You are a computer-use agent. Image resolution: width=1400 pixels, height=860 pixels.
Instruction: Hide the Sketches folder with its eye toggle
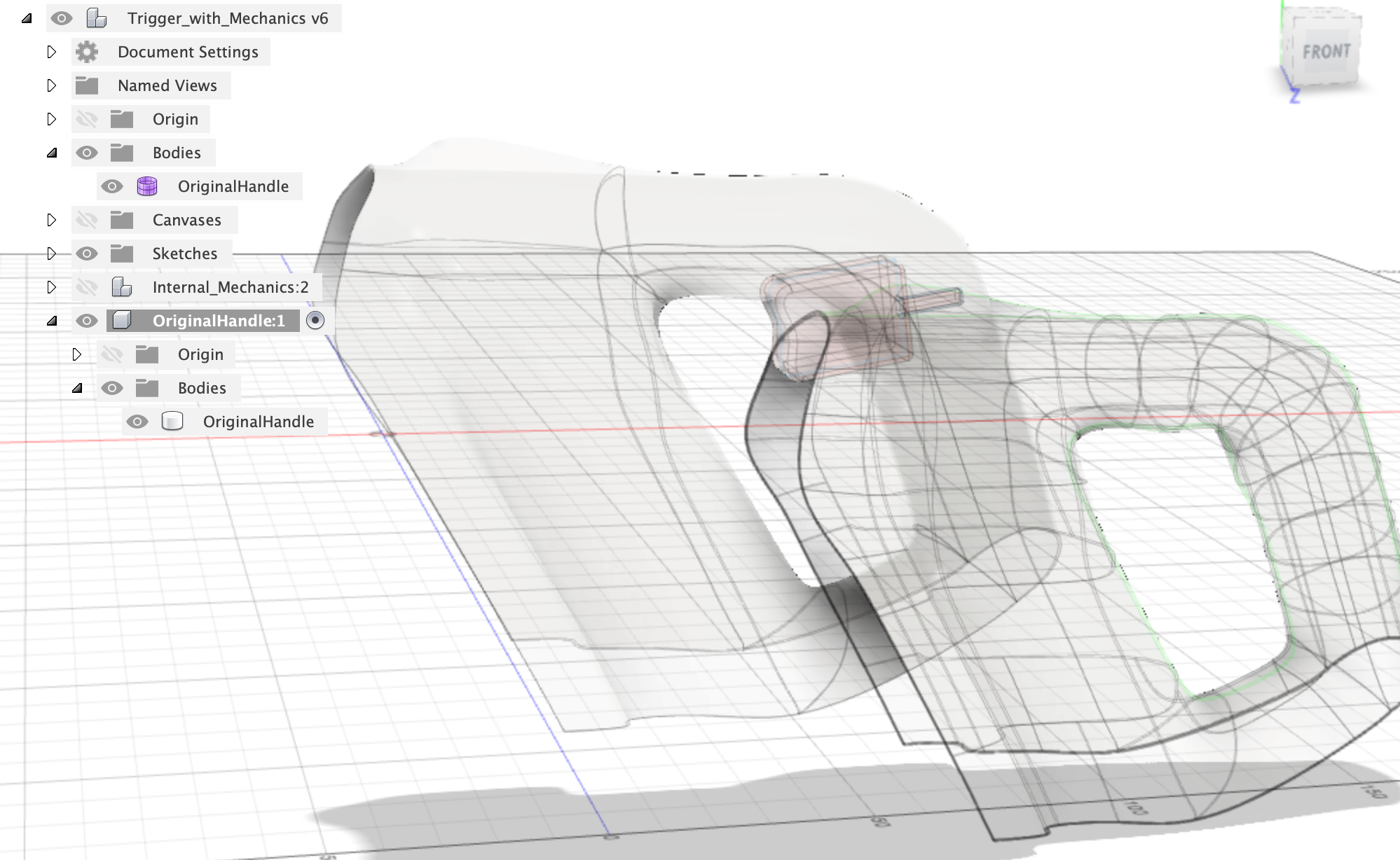(x=87, y=254)
